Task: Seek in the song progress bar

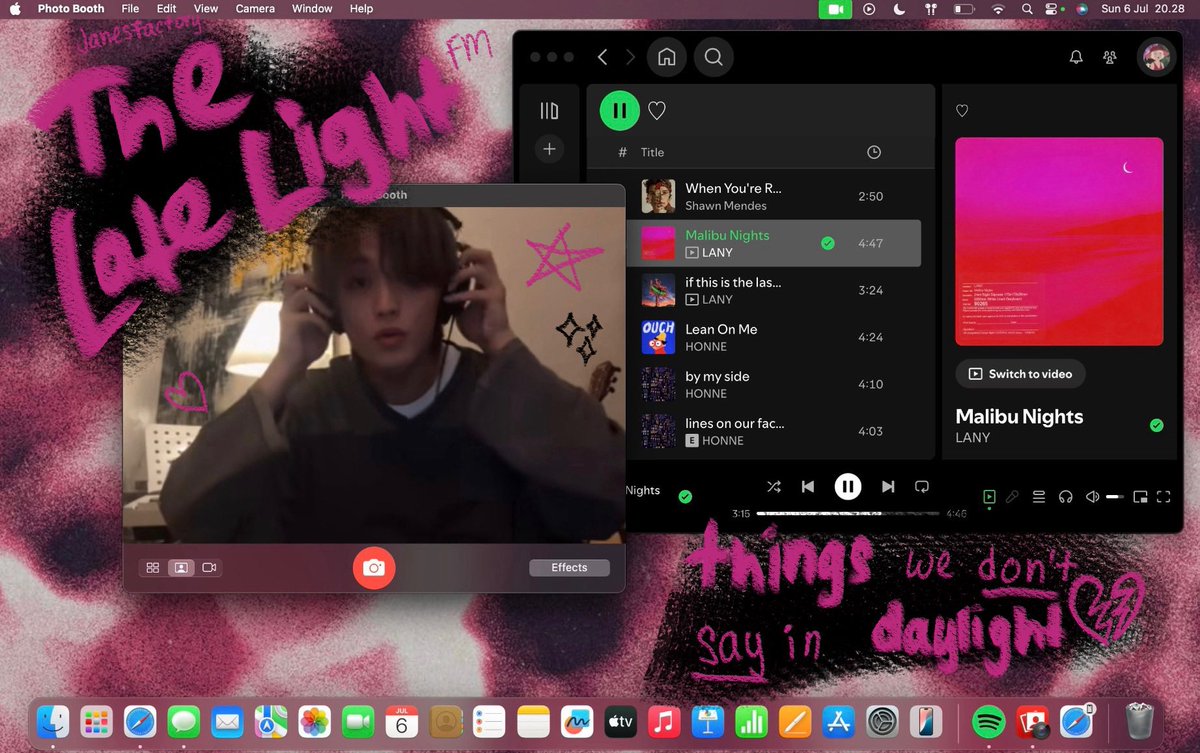Action: pyautogui.click(x=848, y=514)
